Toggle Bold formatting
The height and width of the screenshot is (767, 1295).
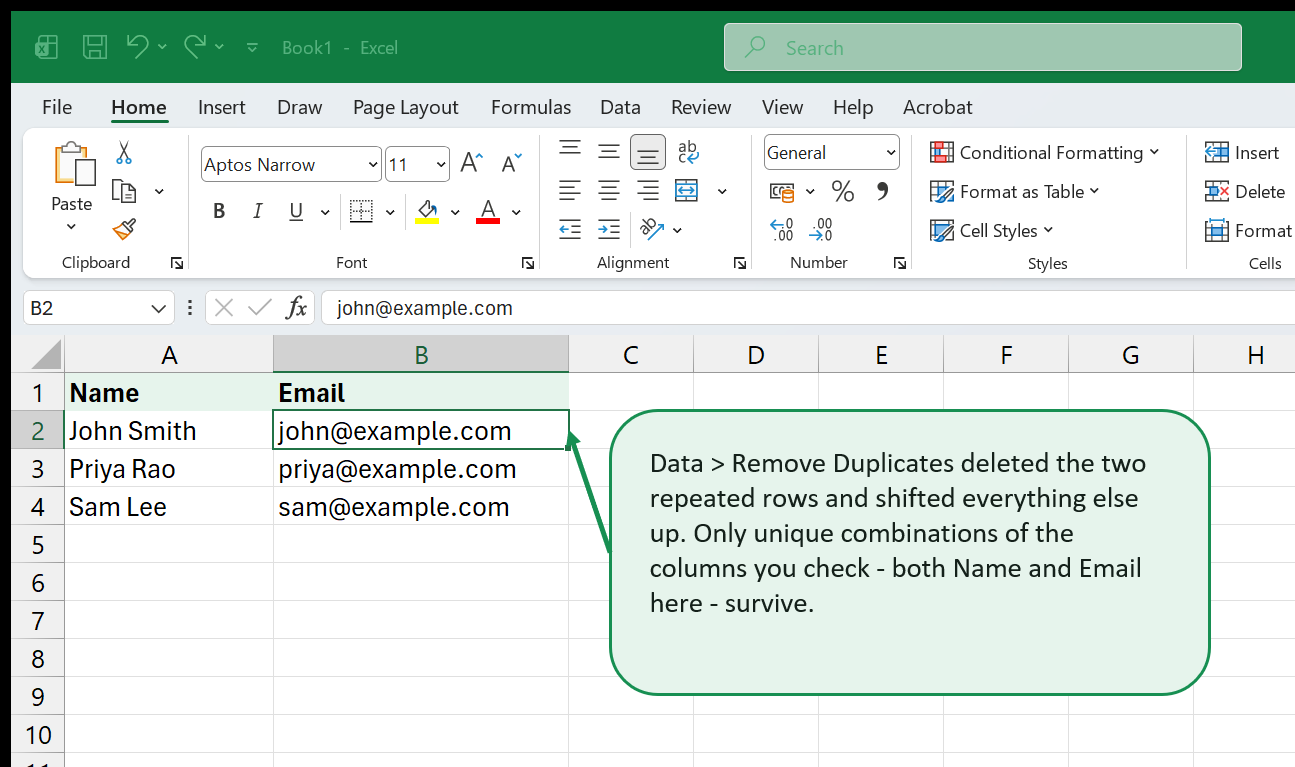219,211
